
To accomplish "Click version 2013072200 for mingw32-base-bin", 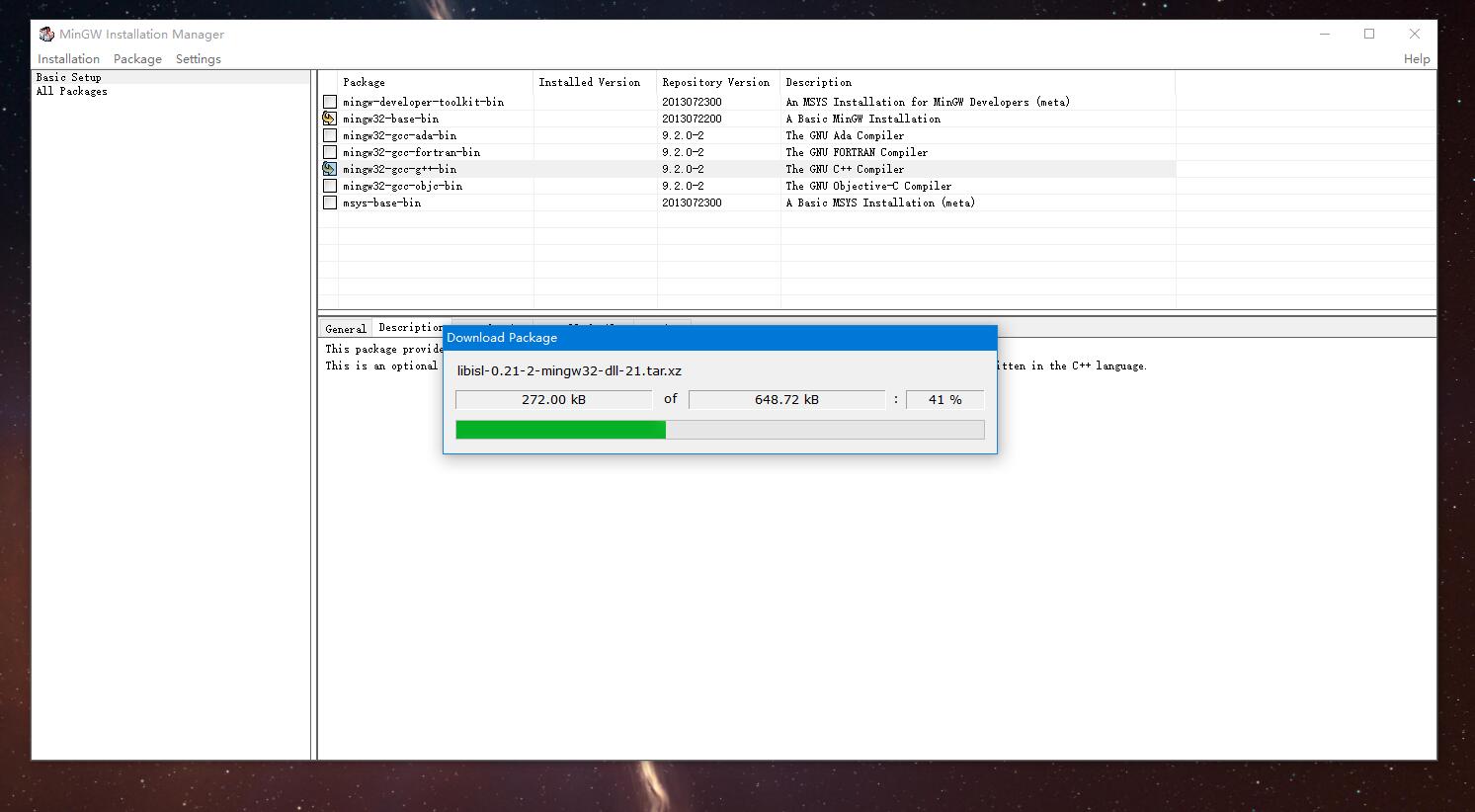I will 692,119.
